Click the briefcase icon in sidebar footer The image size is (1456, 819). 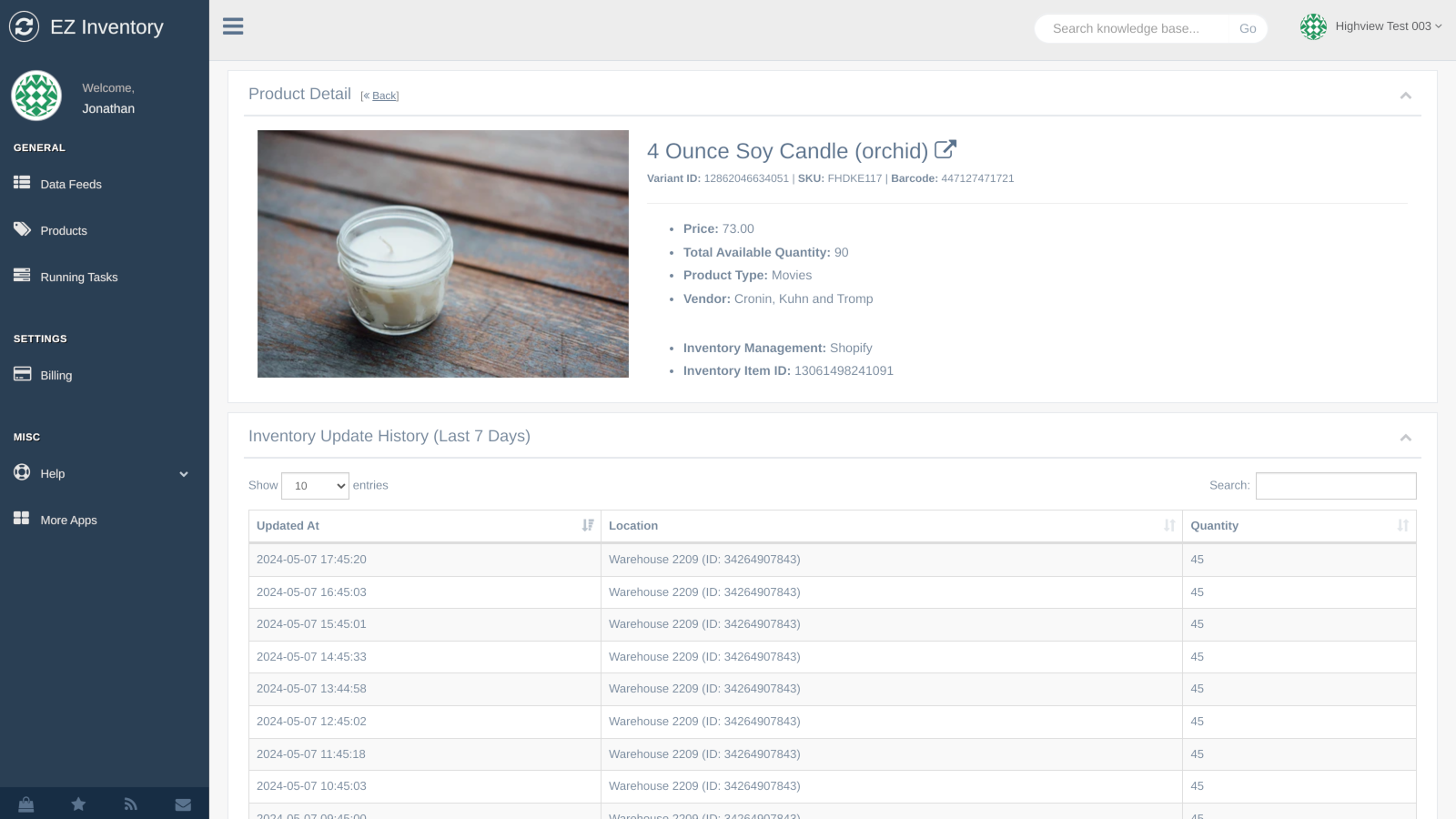pyautogui.click(x=26, y=804)
